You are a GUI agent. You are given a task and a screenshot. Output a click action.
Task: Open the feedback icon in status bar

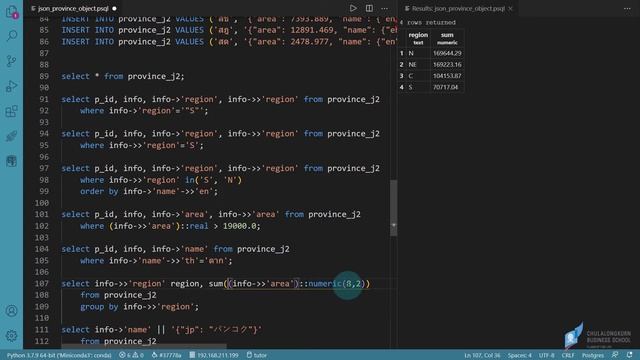[x=615, y=355]
